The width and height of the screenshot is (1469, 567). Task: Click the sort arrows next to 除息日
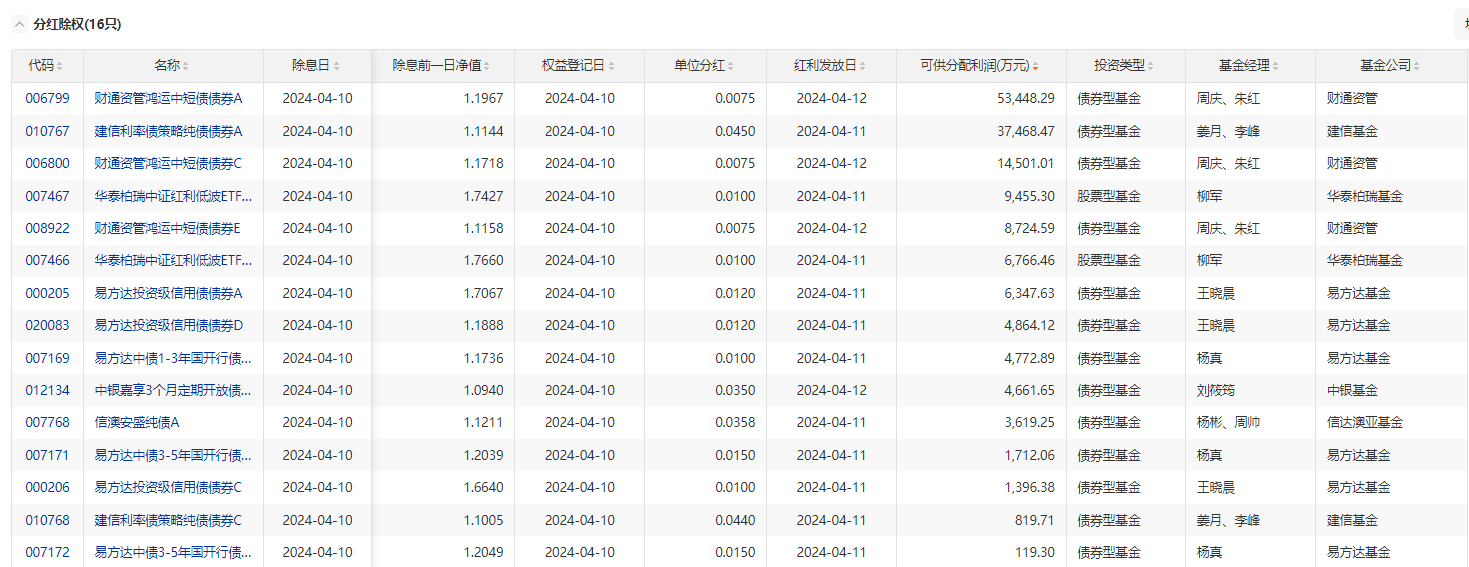click(336, 66)
